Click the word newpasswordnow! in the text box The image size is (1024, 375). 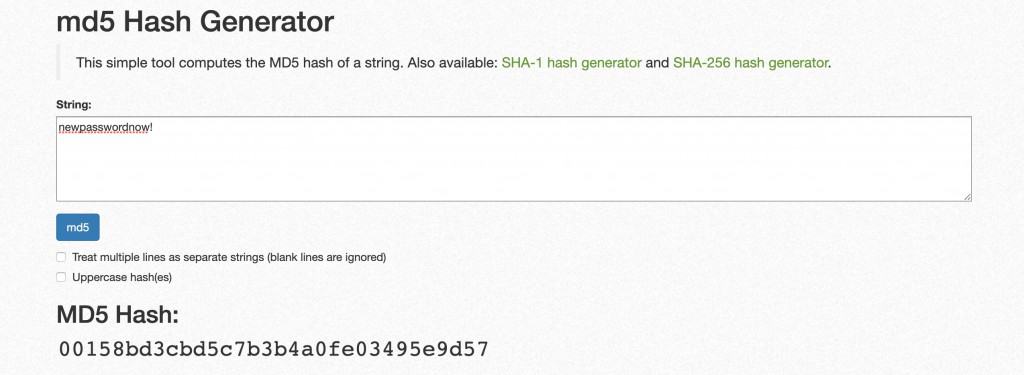pyautogui.click(x=105, y=127)
